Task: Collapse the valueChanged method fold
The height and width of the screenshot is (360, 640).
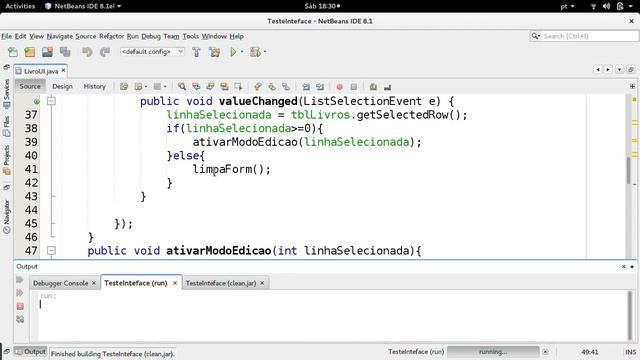Action: pyautogui.click(x=51, y=101)
